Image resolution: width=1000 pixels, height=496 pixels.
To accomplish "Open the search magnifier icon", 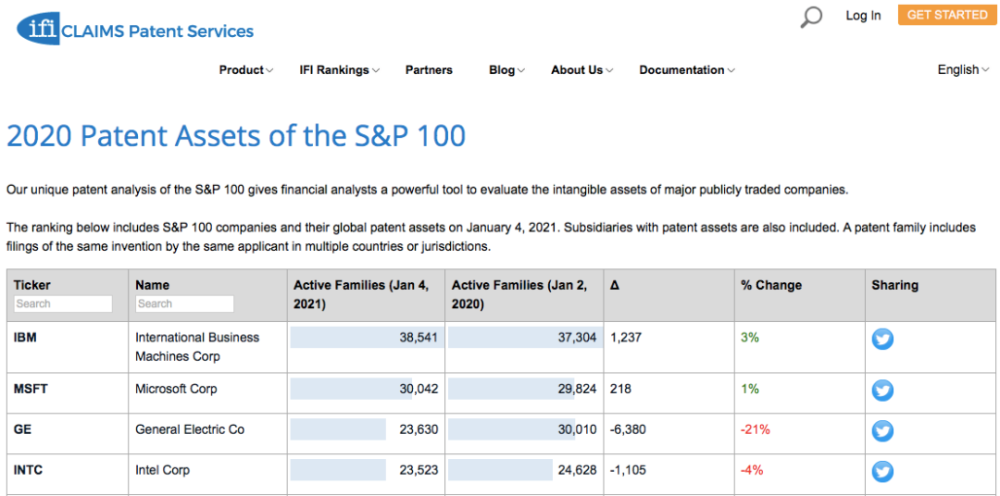I will point(811,17).
